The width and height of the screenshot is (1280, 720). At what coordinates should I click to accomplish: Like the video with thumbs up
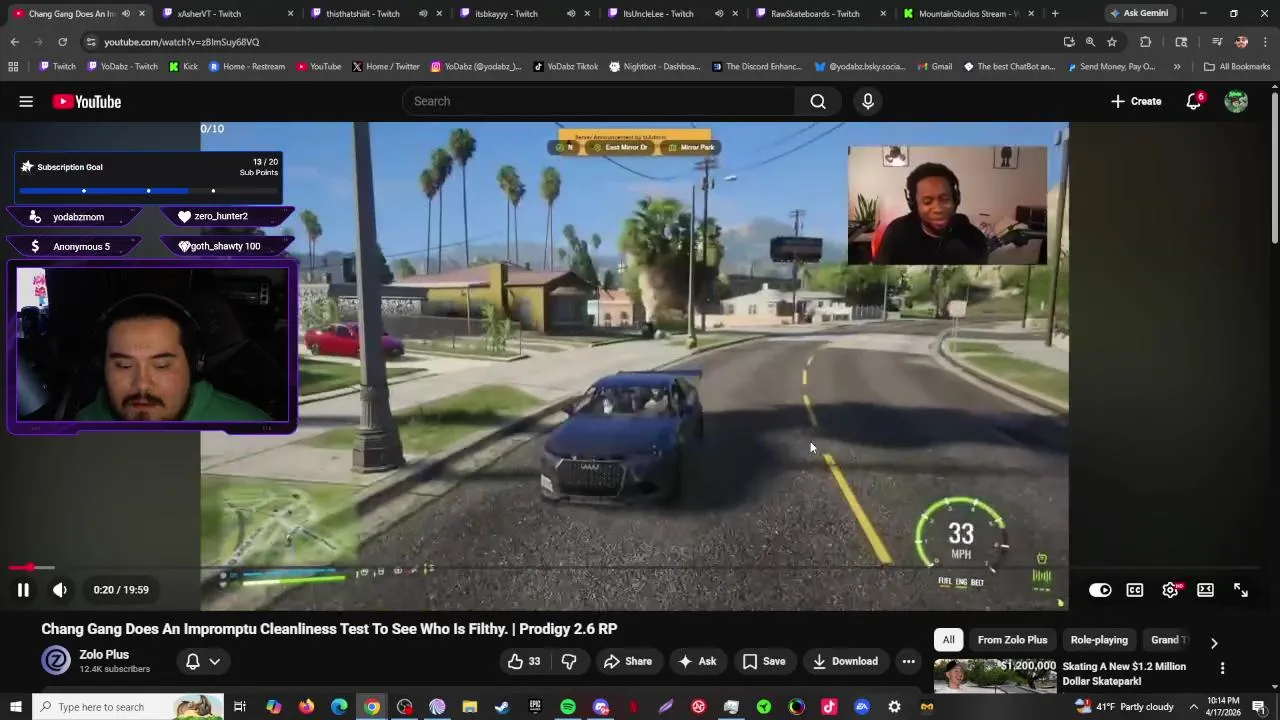[523, 661]
